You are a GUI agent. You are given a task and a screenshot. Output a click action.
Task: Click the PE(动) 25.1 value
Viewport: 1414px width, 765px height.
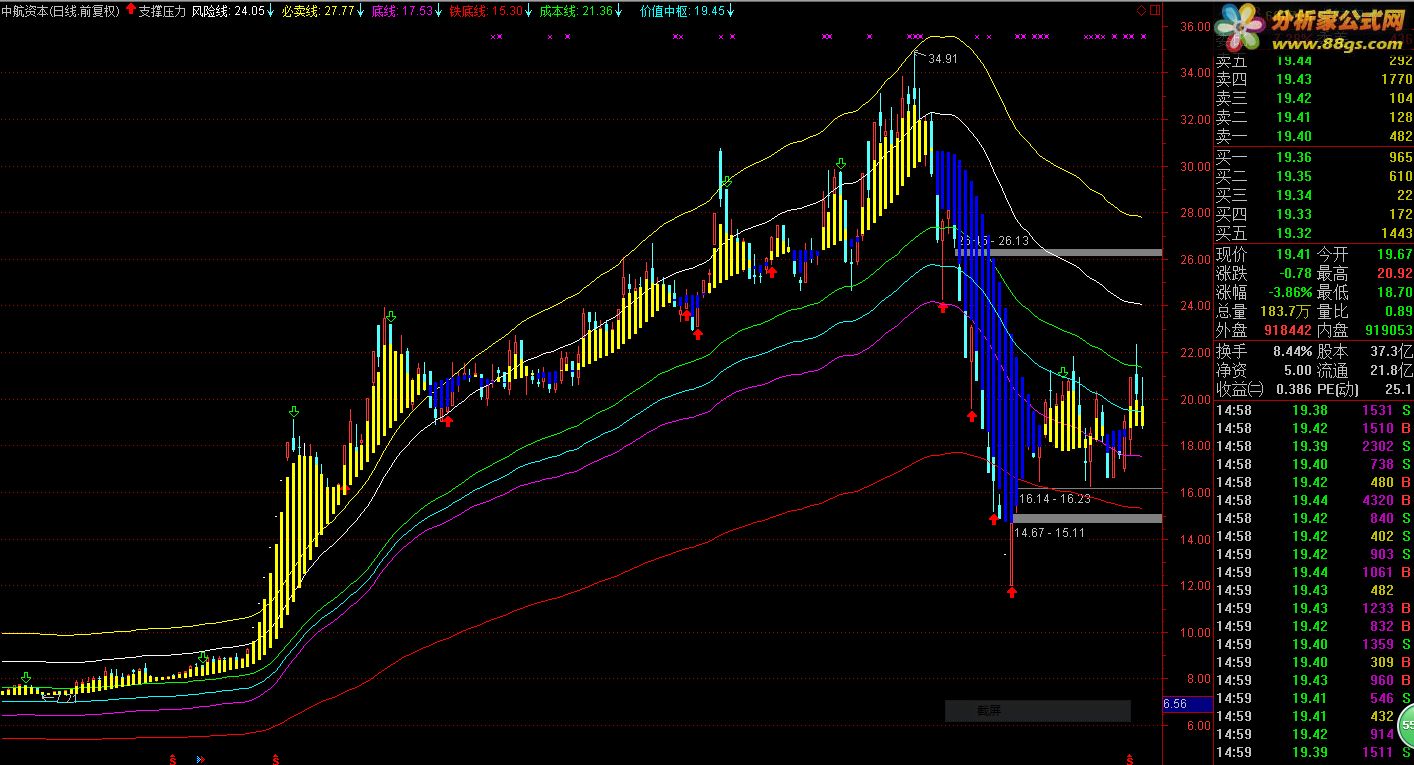pyautogui.click(x=1399, y=389)
